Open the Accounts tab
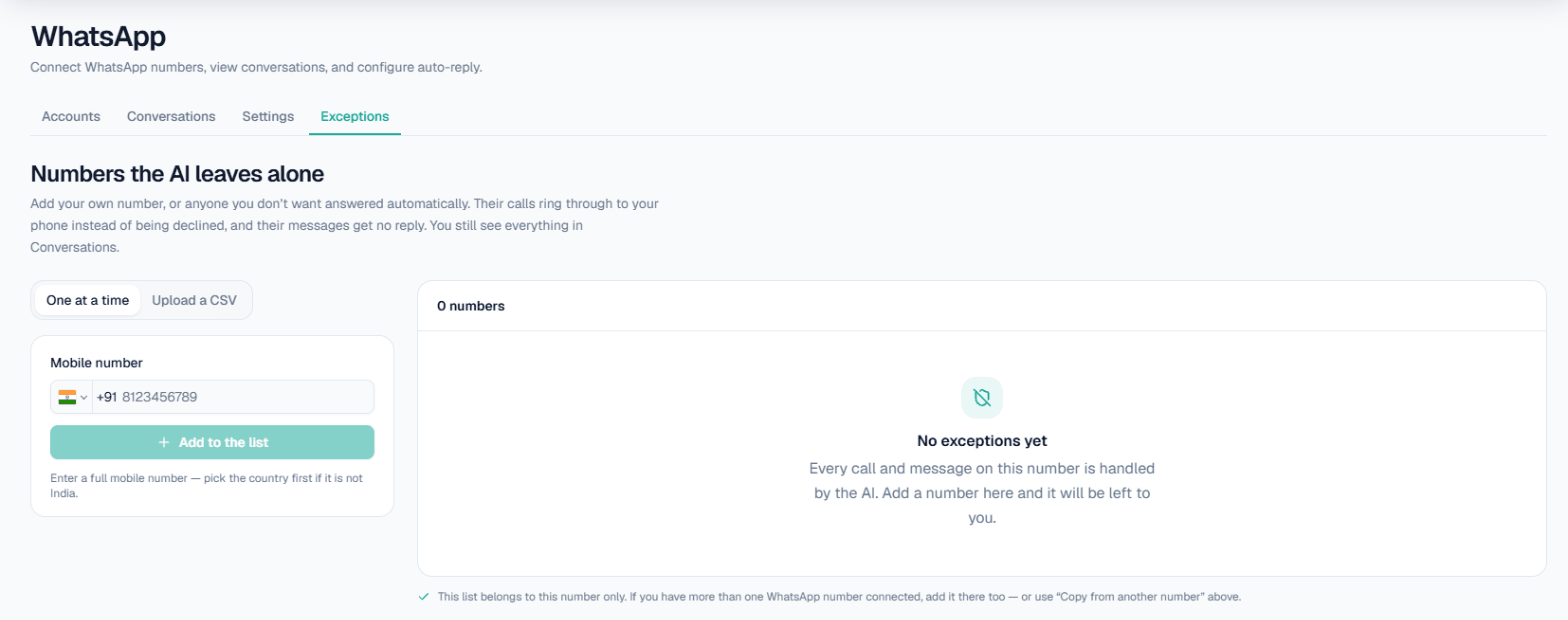 [x=71, y=116]
